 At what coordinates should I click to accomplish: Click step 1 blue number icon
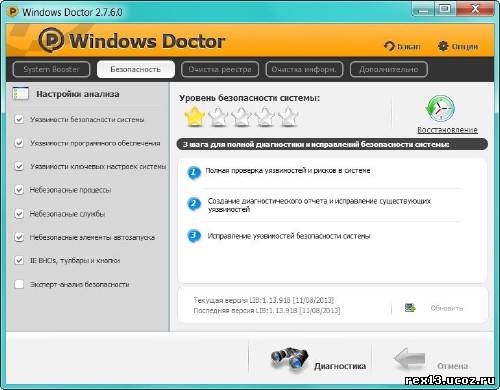point(194,173)
